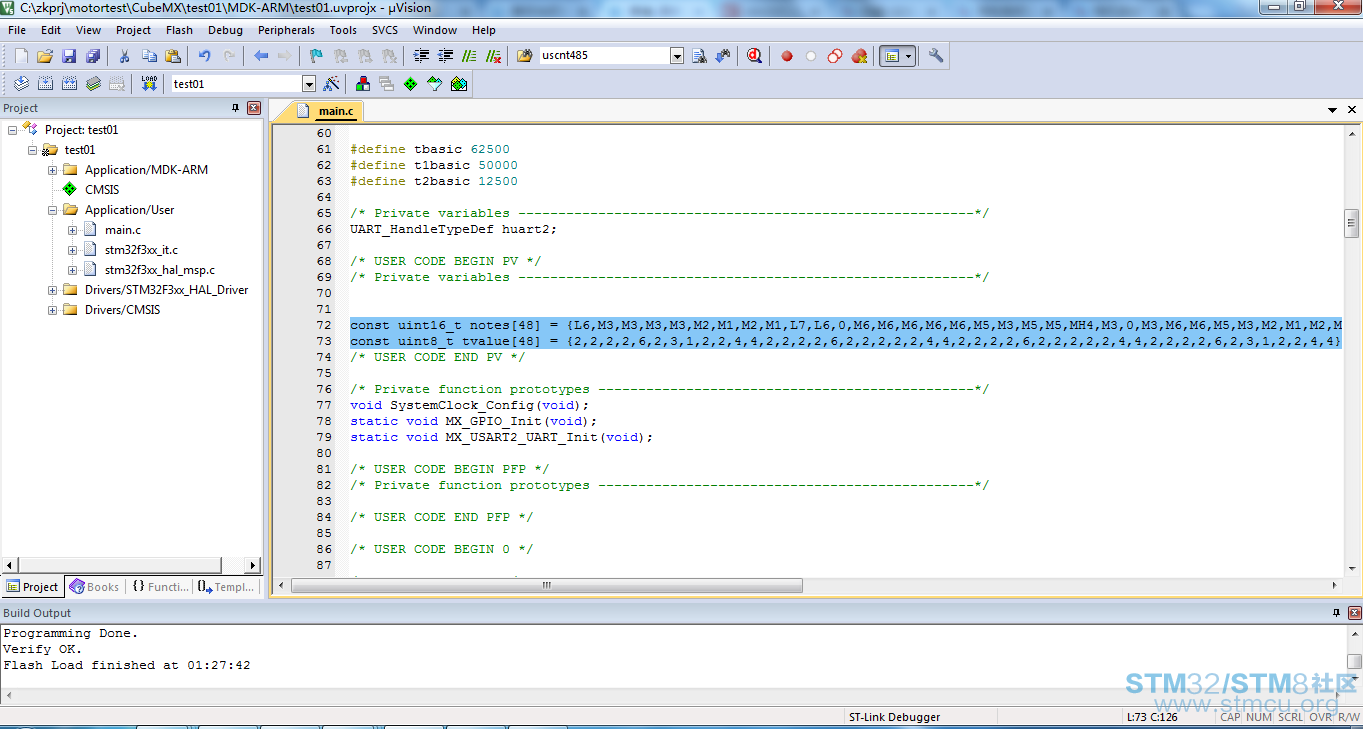The width and height of the screenshot is (1363, 729).
Task: Indent the selected lines
Action: point(421,56)
